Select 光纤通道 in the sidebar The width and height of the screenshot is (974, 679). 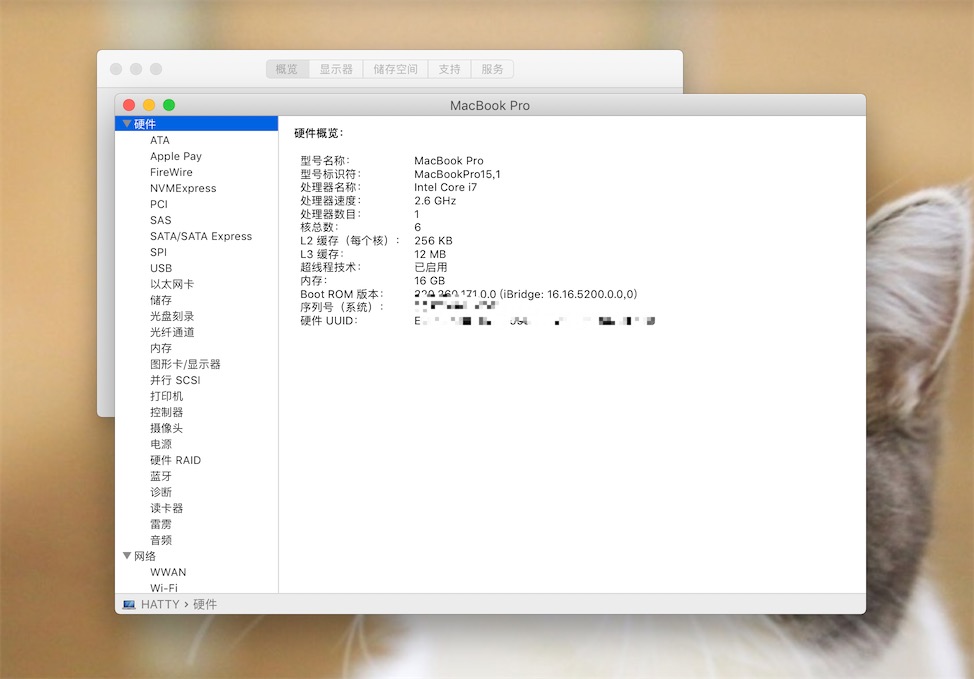coord(172,332)
